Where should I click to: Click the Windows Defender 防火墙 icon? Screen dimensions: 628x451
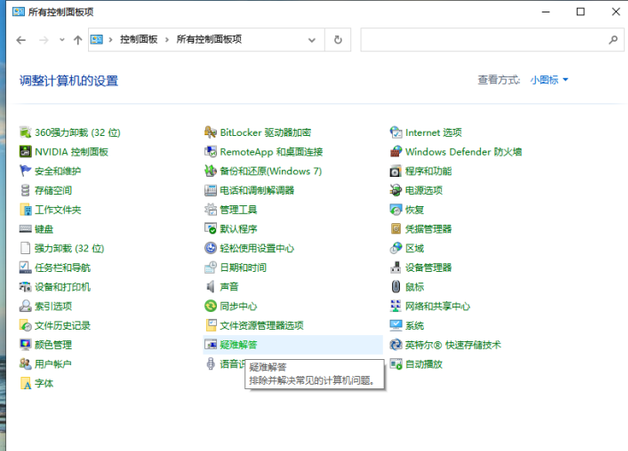click(x=396, y=151)
